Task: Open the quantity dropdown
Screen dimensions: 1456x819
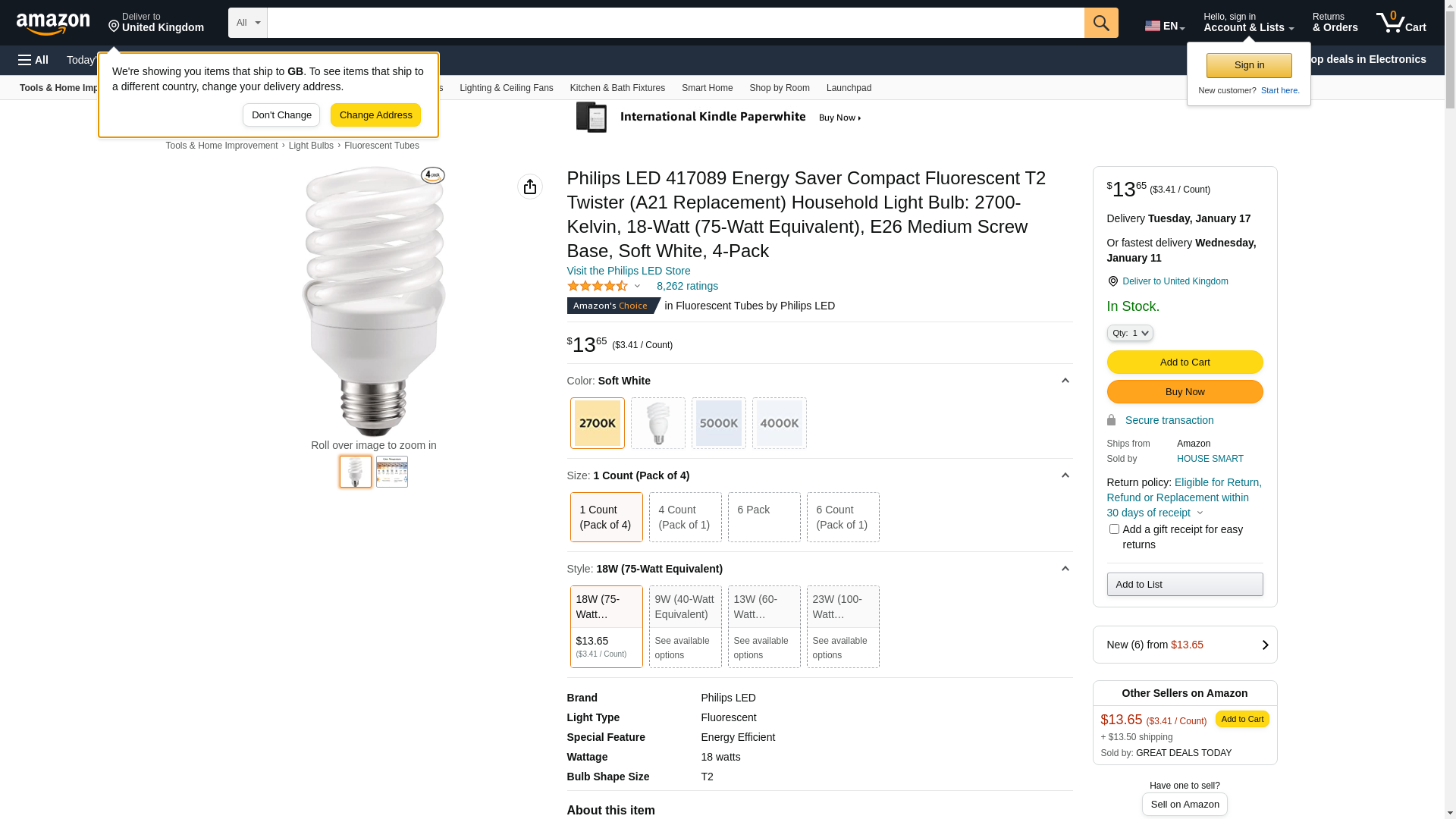Action: coord(1130,333)
